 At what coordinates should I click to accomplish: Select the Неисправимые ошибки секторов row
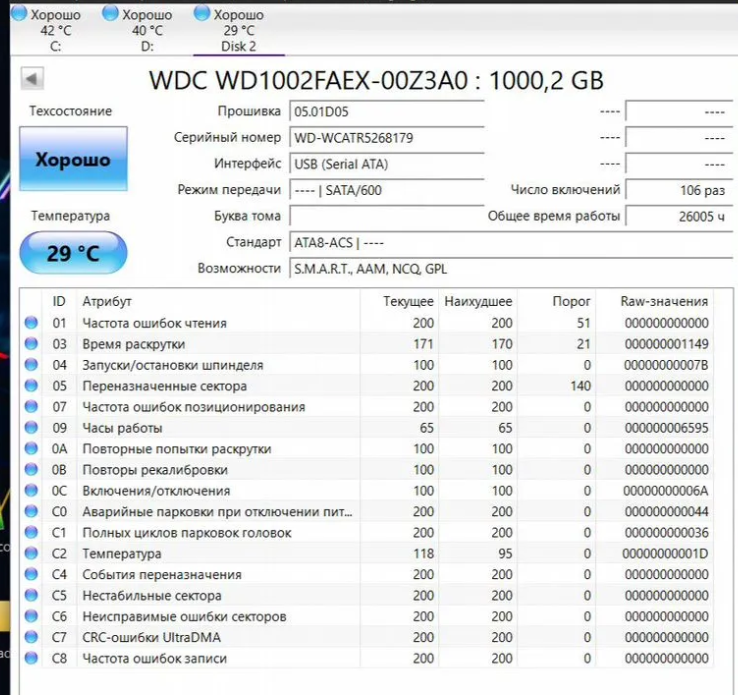coord(367,616)
